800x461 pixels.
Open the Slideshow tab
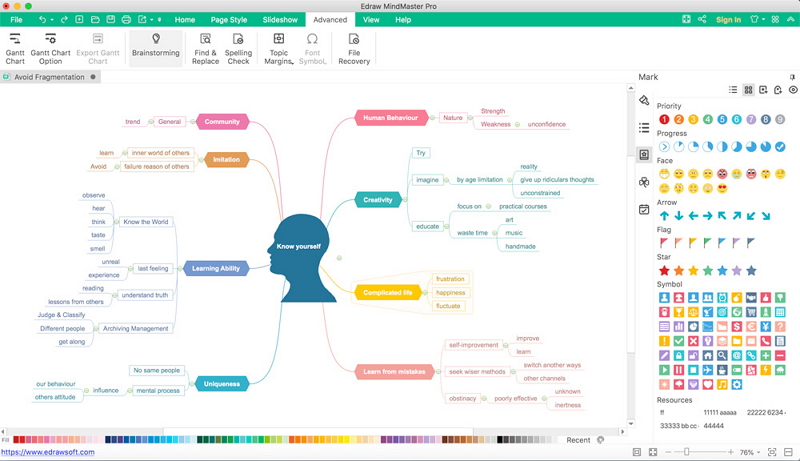pyautogui.click(x=279, y=19)
